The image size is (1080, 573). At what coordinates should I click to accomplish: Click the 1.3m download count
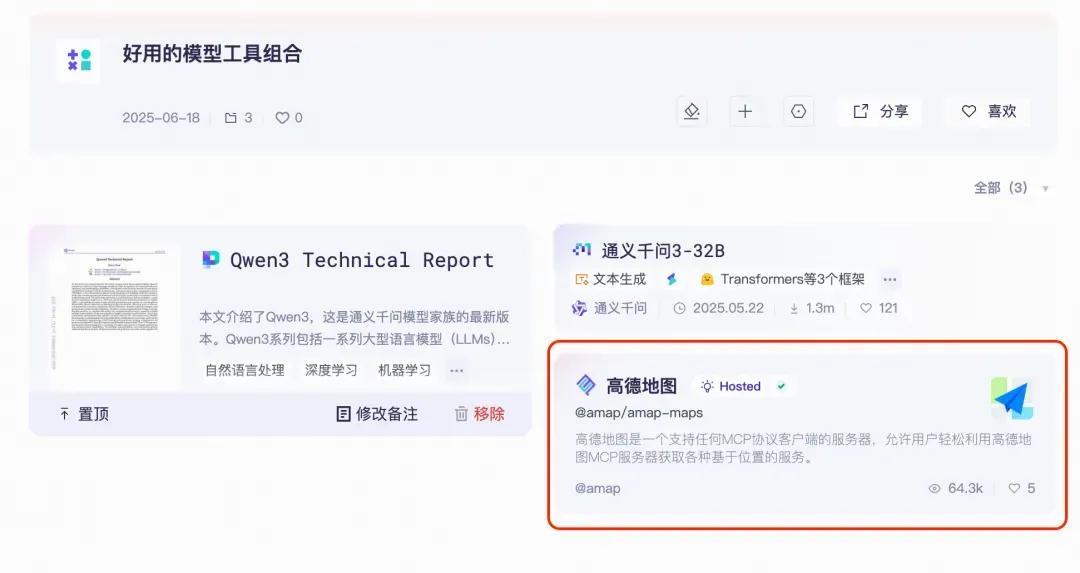pyautogui.click(x=811, y=308)
